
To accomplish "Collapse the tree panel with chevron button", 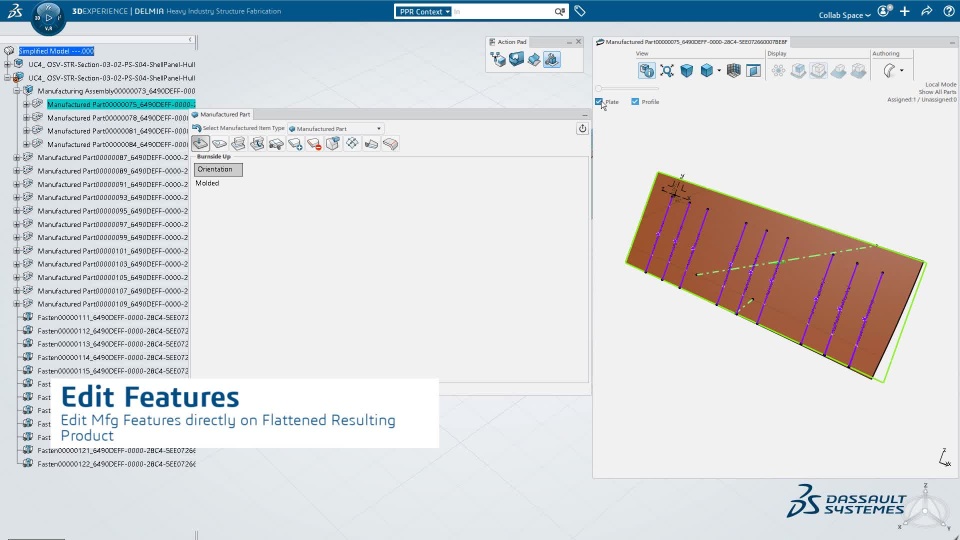I will [x=190, y=39].
